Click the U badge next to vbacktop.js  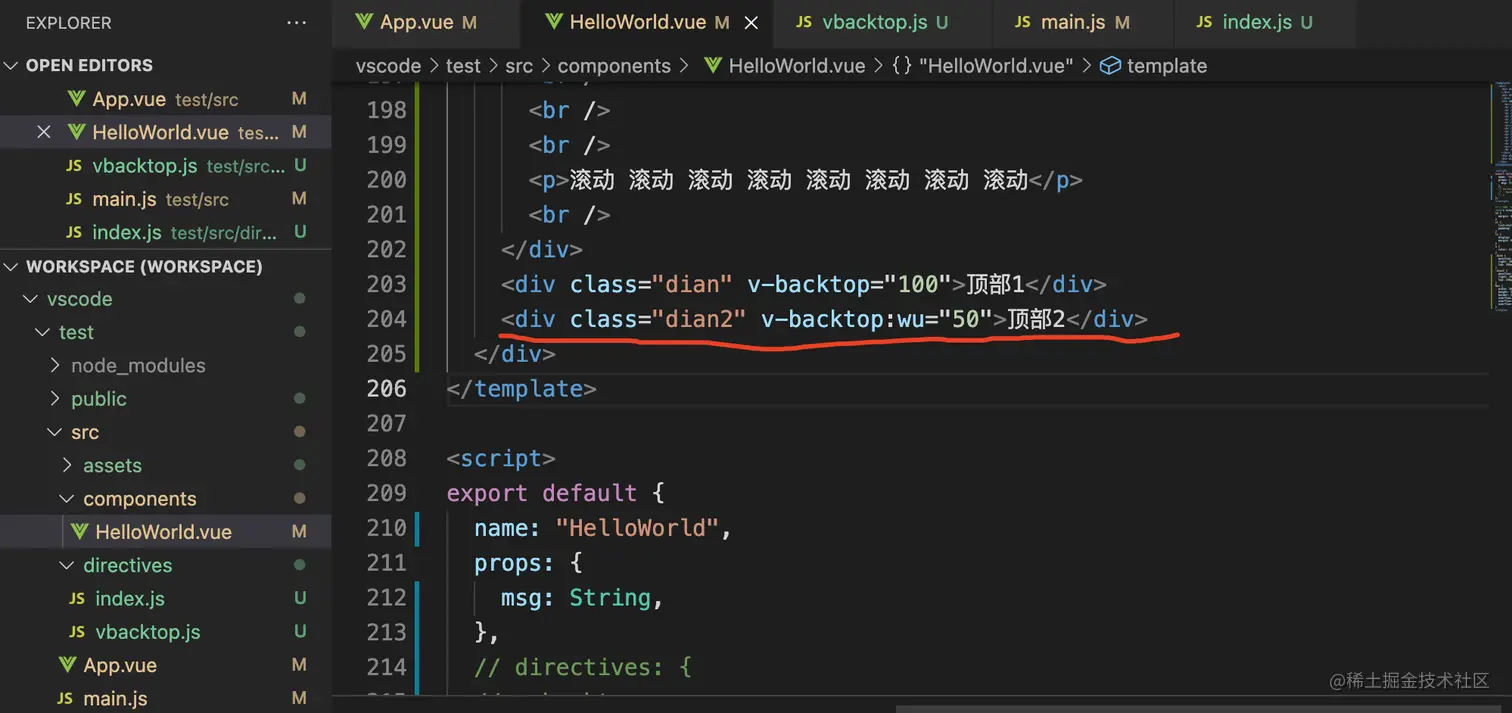pos(300,165)
